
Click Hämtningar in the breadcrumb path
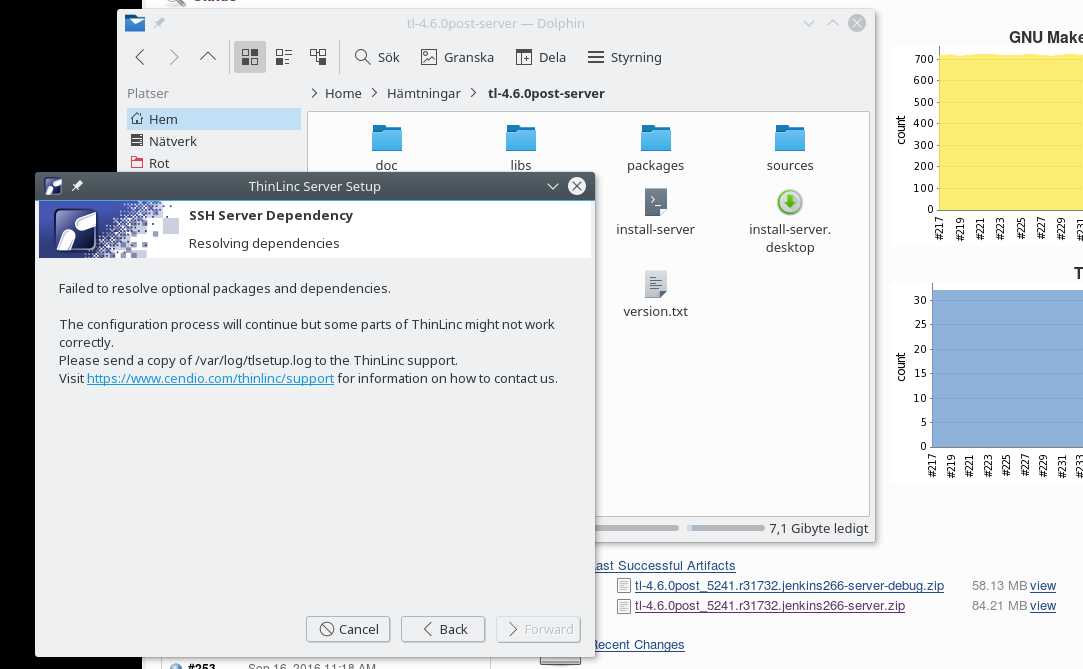[x=423, y=93]
